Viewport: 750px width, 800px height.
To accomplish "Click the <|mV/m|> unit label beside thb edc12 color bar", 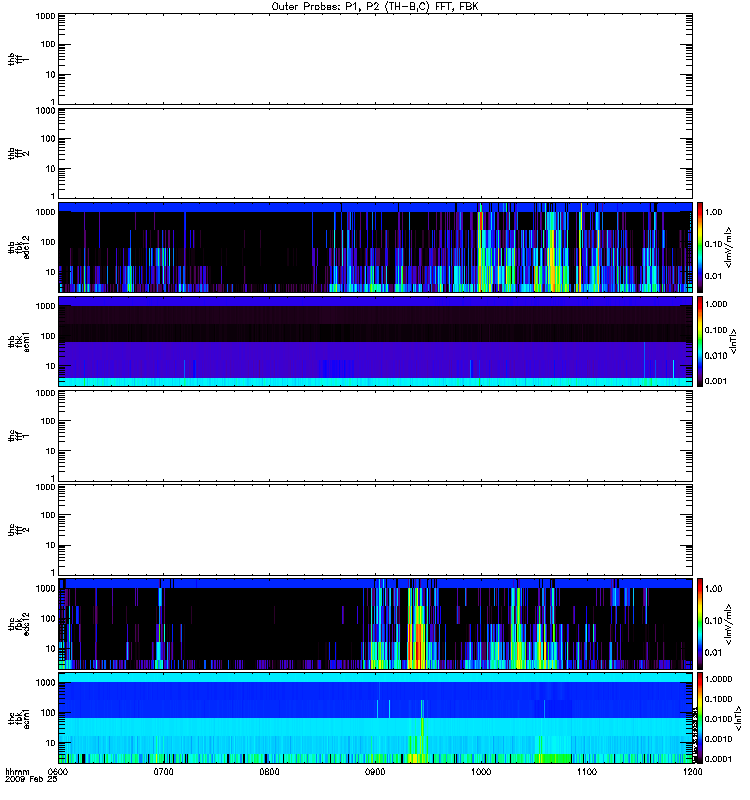I will tap(729, 247).
